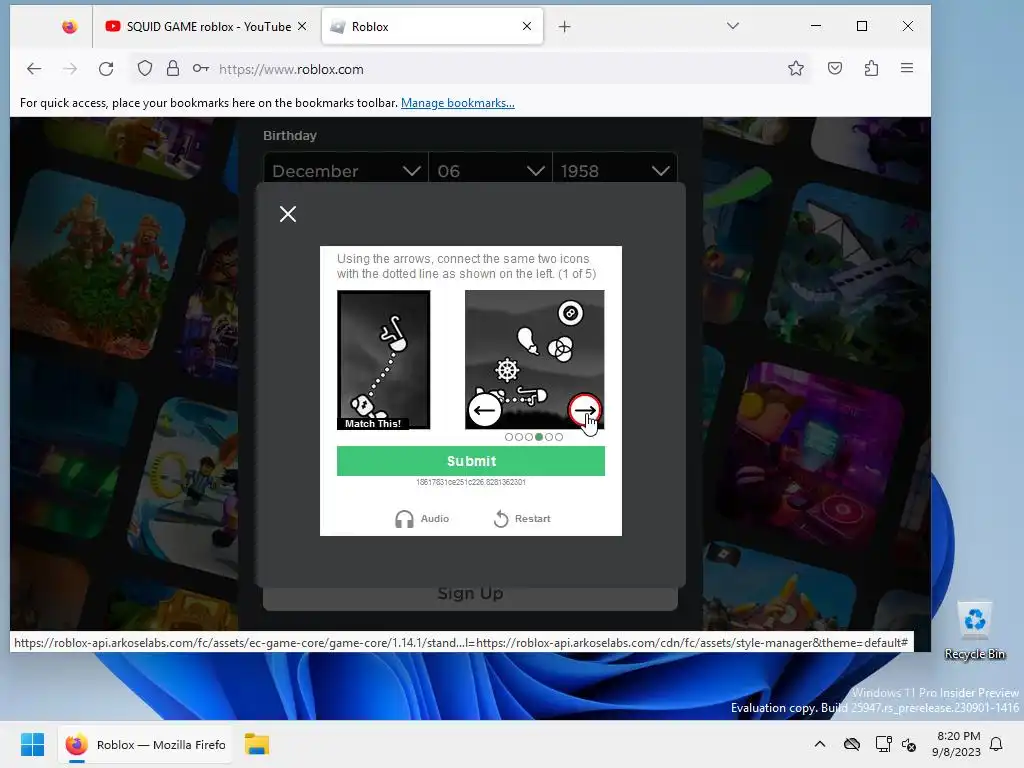Select the last progress dot under puzzle
The image size is (1024, 768).
(x=558, y=437)
